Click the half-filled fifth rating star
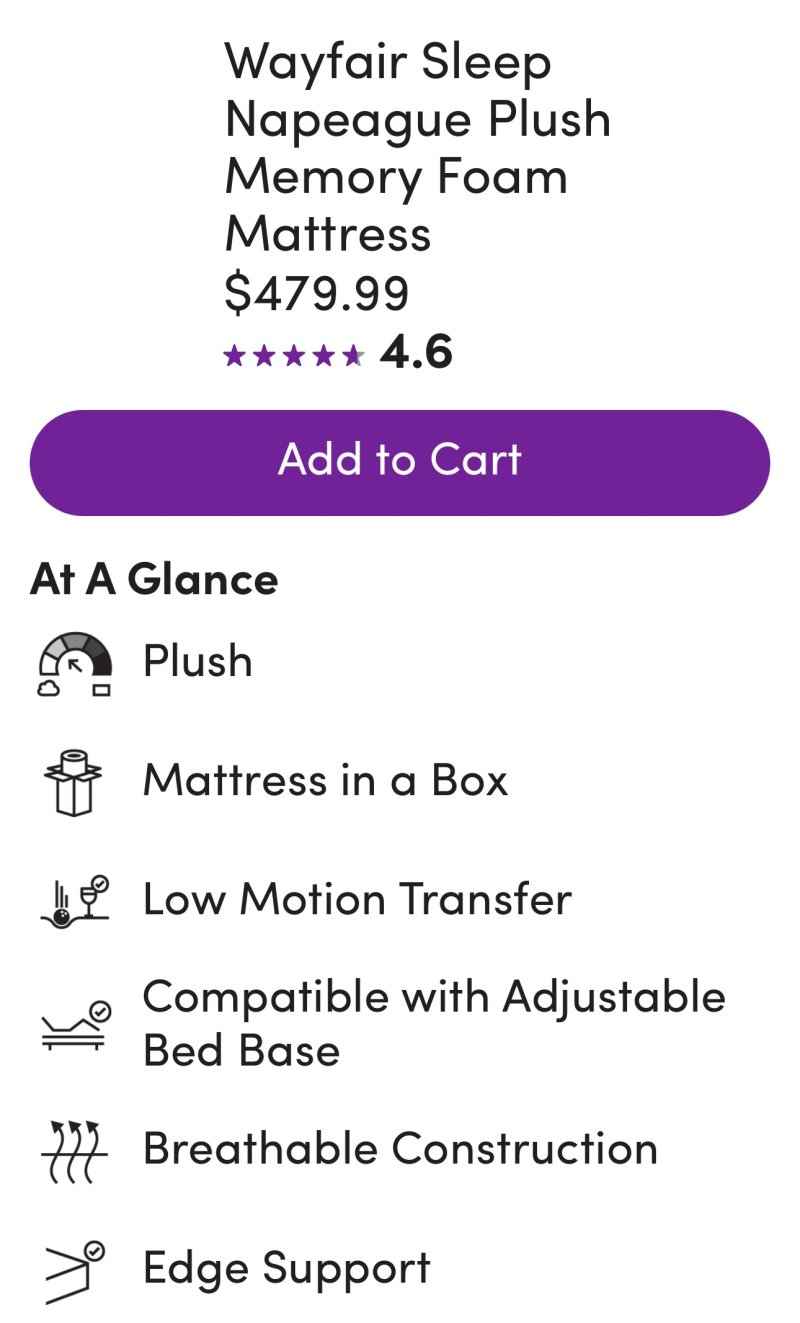This screenshot has width=800, height=1323. (353, 355)
